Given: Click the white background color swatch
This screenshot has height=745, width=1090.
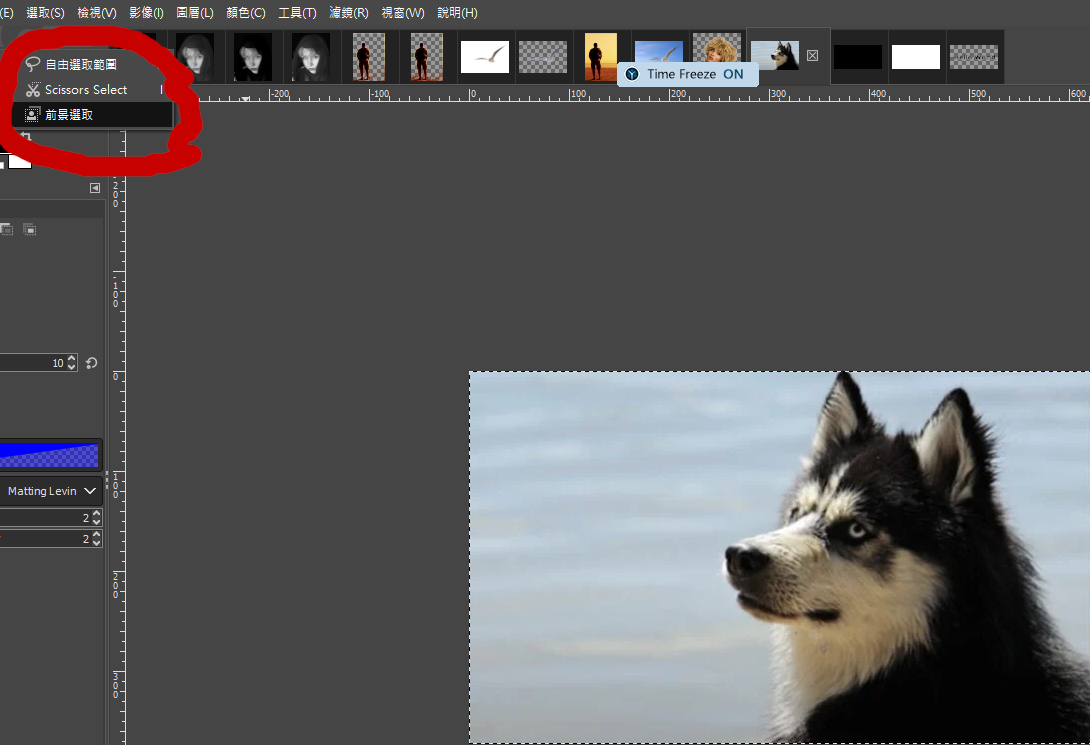Looking at the screenshot, I should pyautogui.click(x=20, y=161).
